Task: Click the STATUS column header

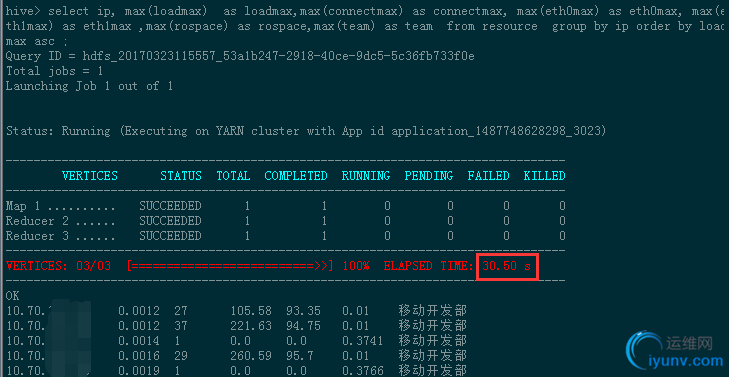Action: (181, 176)
